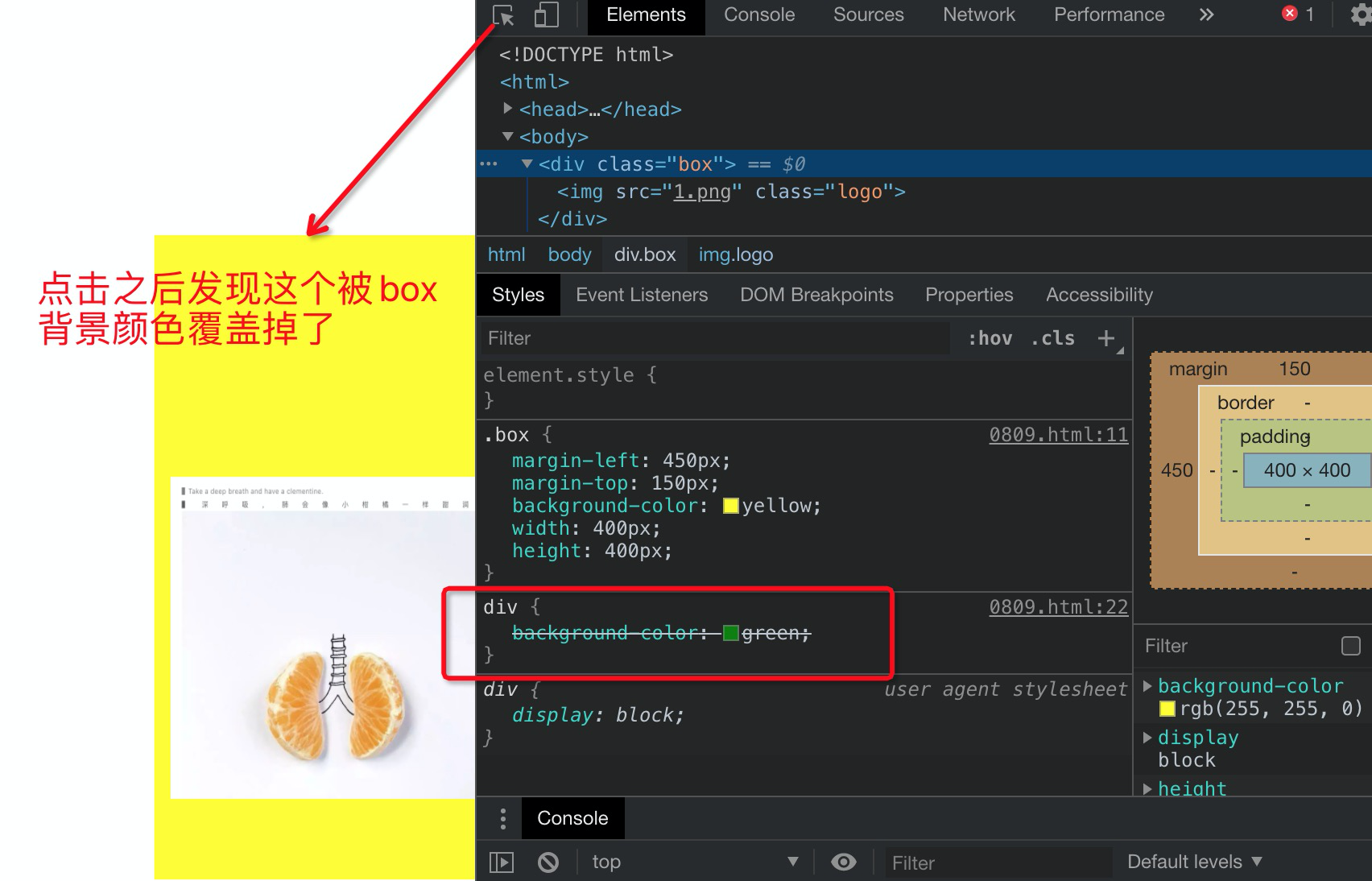Image resolution: width=1372 pixels, height=881 pixels.
Task: Open DevTools settings gear
Action: click(x=1361, y=14)
